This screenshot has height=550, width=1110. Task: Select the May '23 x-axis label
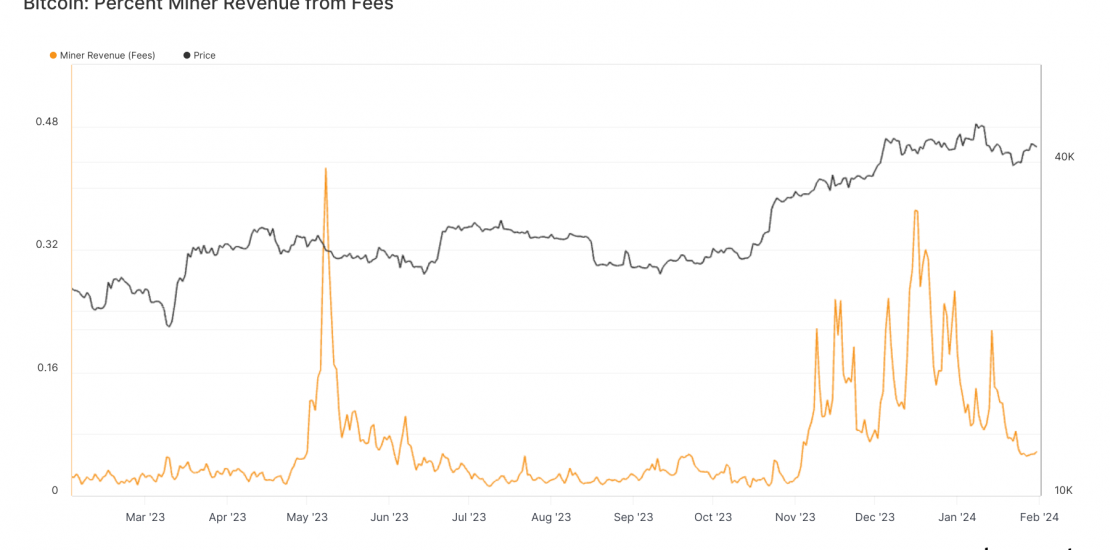coord(307,517)
